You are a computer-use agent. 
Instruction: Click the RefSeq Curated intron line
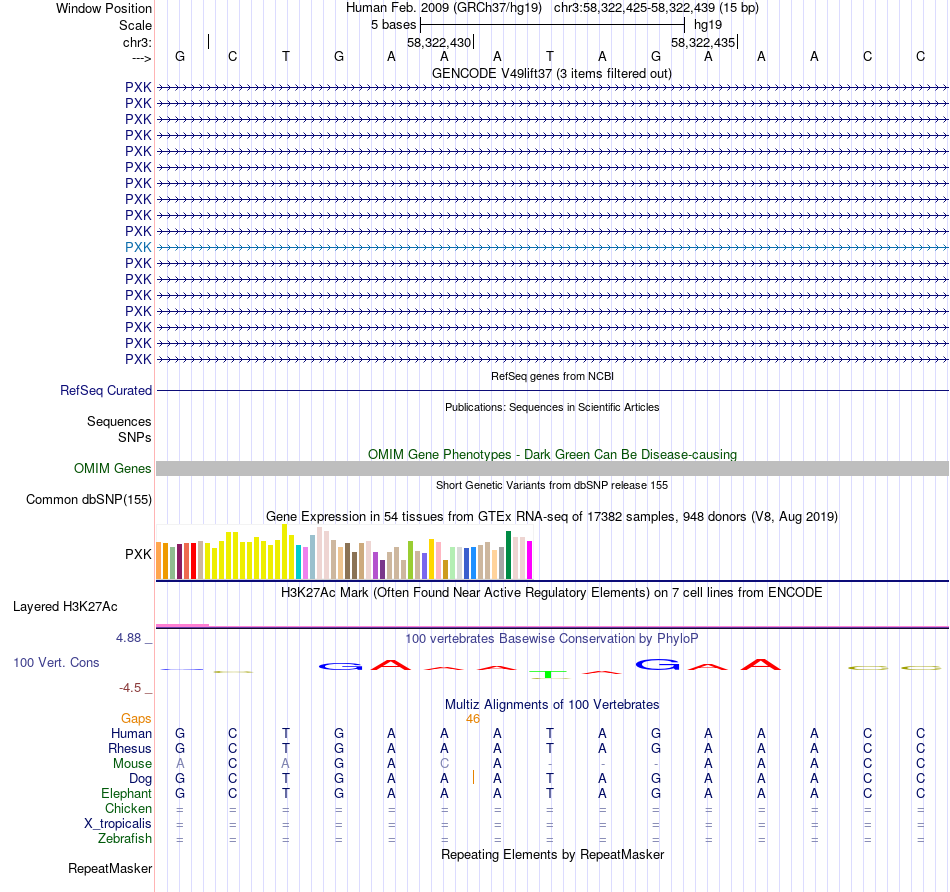click(x=552, y=390)
